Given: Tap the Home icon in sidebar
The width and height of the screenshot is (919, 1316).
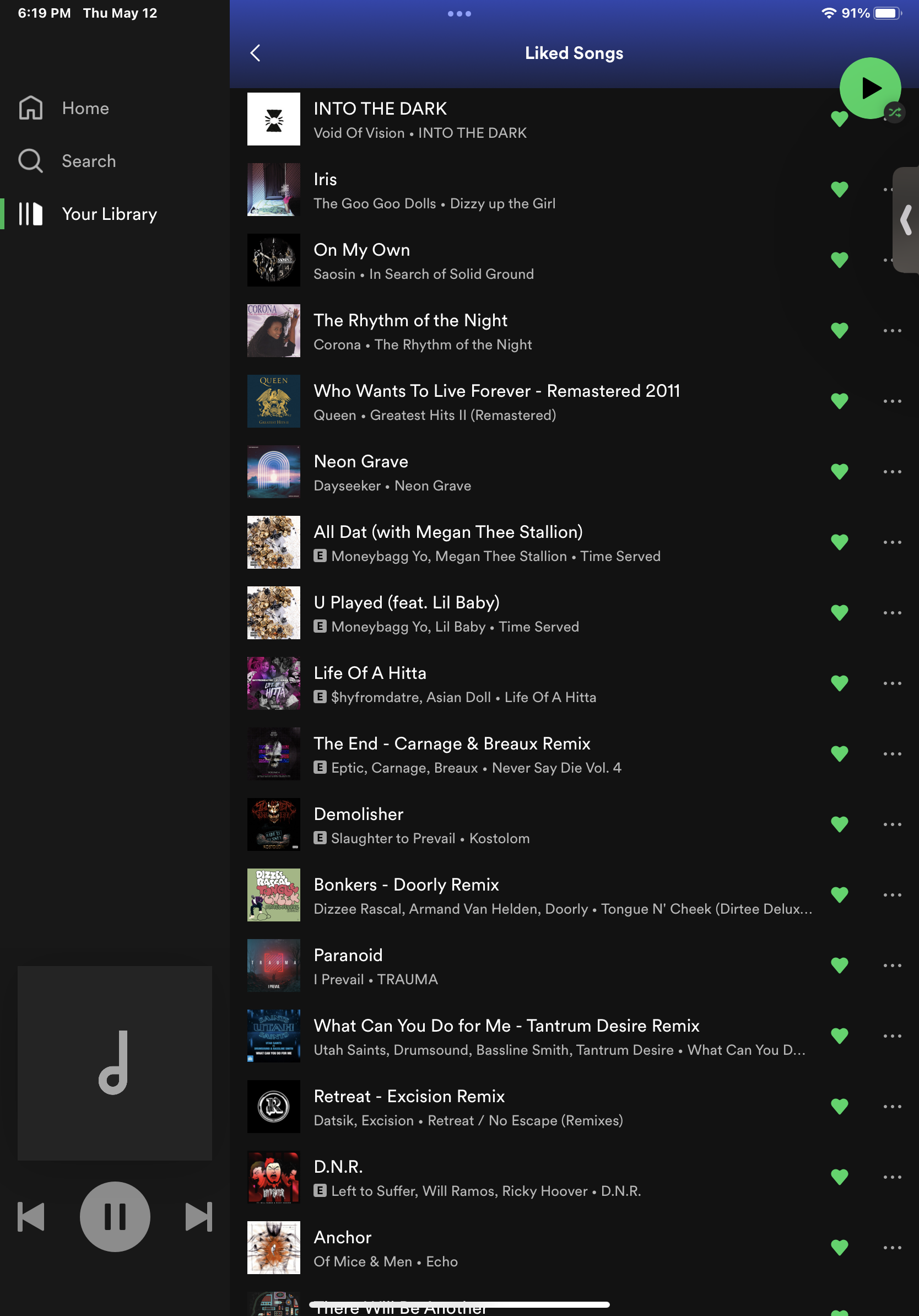Looking at the screenshot, I should coord(31,108).
